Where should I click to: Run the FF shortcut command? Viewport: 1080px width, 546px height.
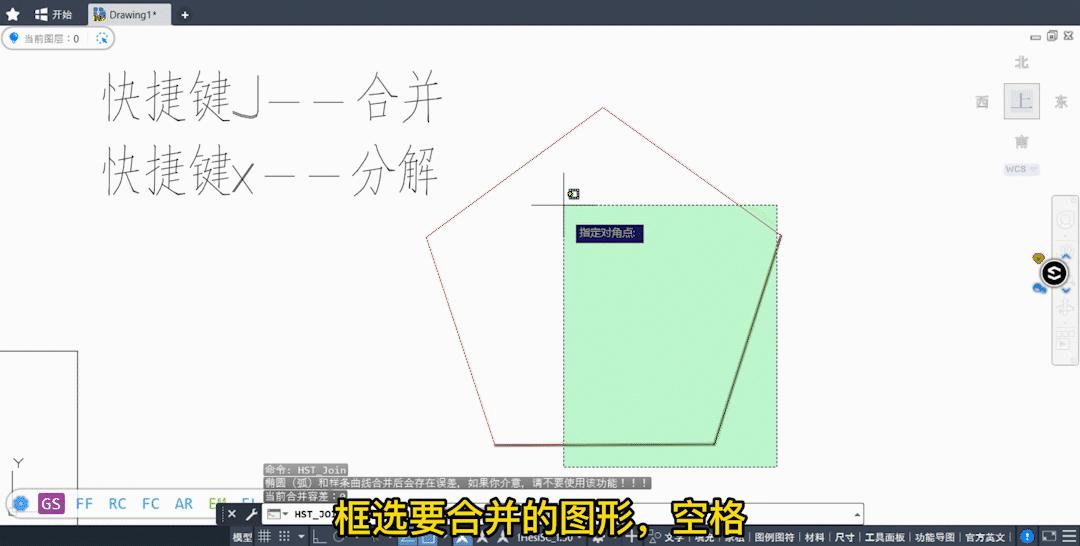(84, 503)
